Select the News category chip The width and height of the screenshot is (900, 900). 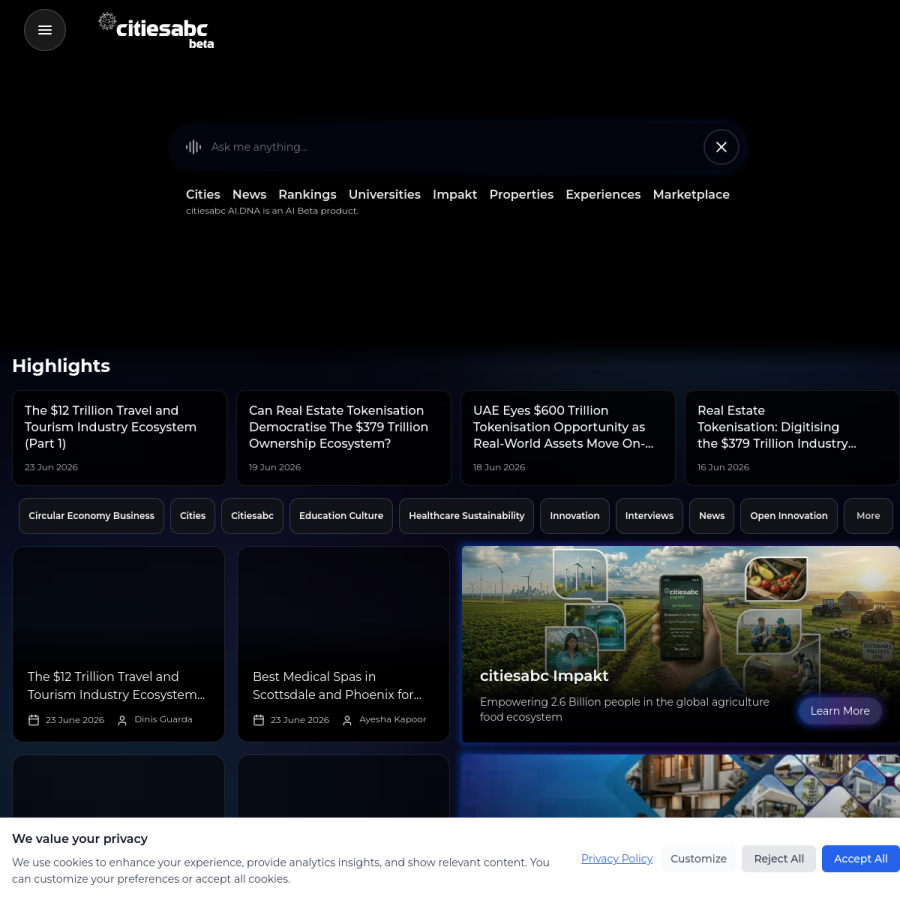712,516
